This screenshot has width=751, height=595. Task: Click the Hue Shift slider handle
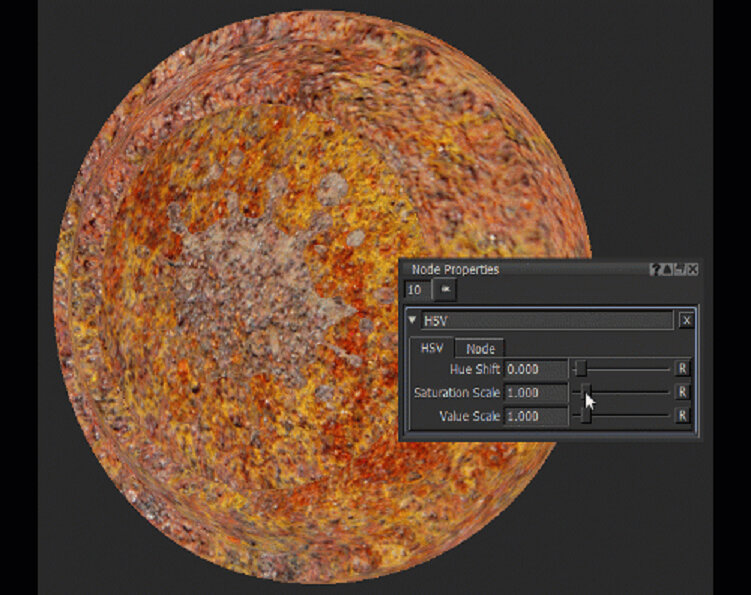pyautogui.click(x=579, y=369)
